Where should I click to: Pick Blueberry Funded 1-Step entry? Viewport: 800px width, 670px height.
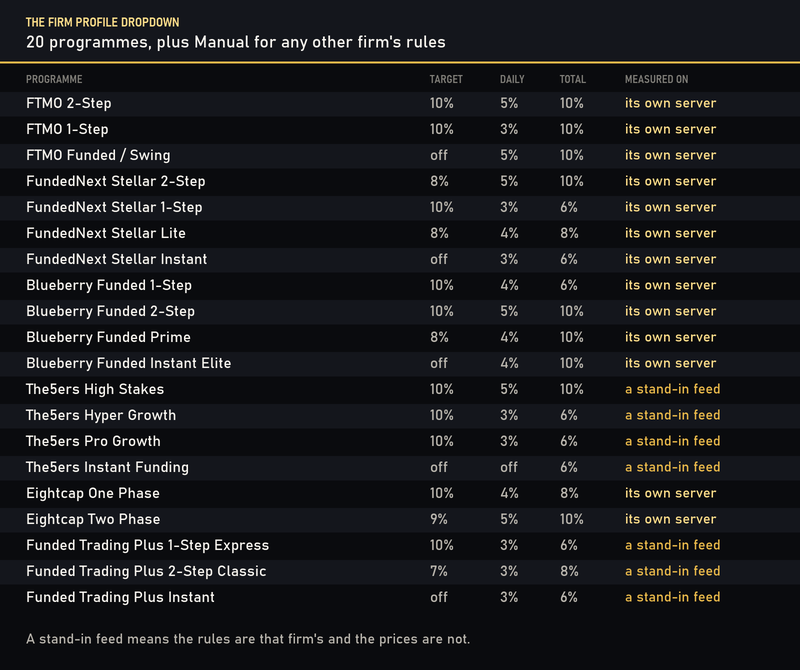coord(400,286)
